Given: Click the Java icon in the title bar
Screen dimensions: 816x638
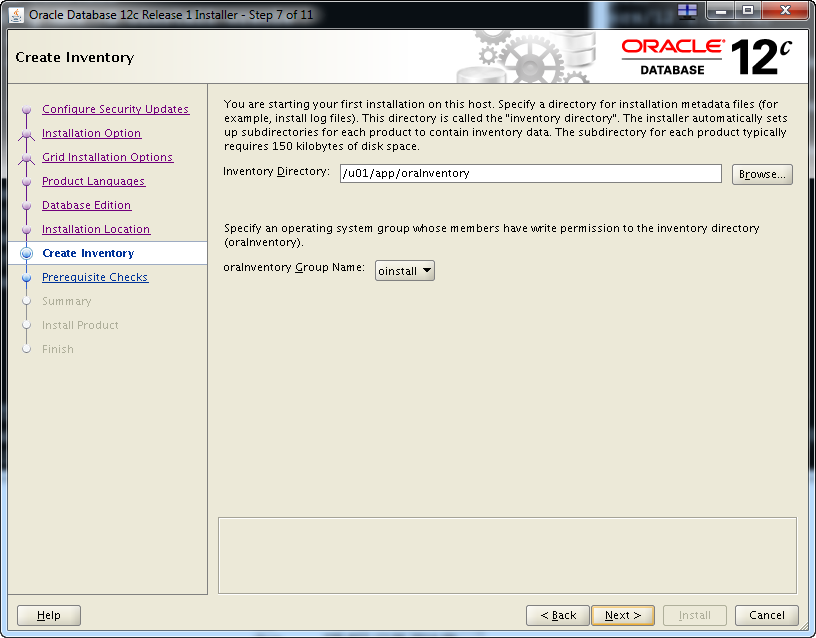Looking at the screenshot, I should coord(16,15).
